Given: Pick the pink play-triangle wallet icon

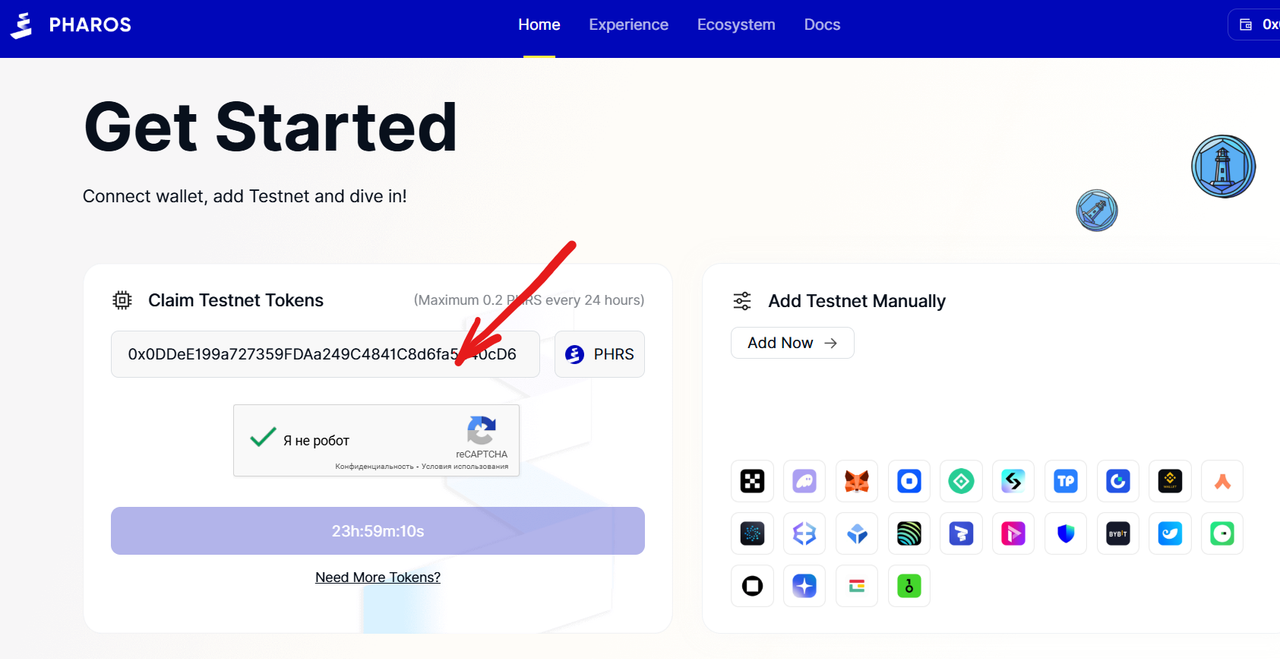Looking at the screenshot, I should 1013,534.
